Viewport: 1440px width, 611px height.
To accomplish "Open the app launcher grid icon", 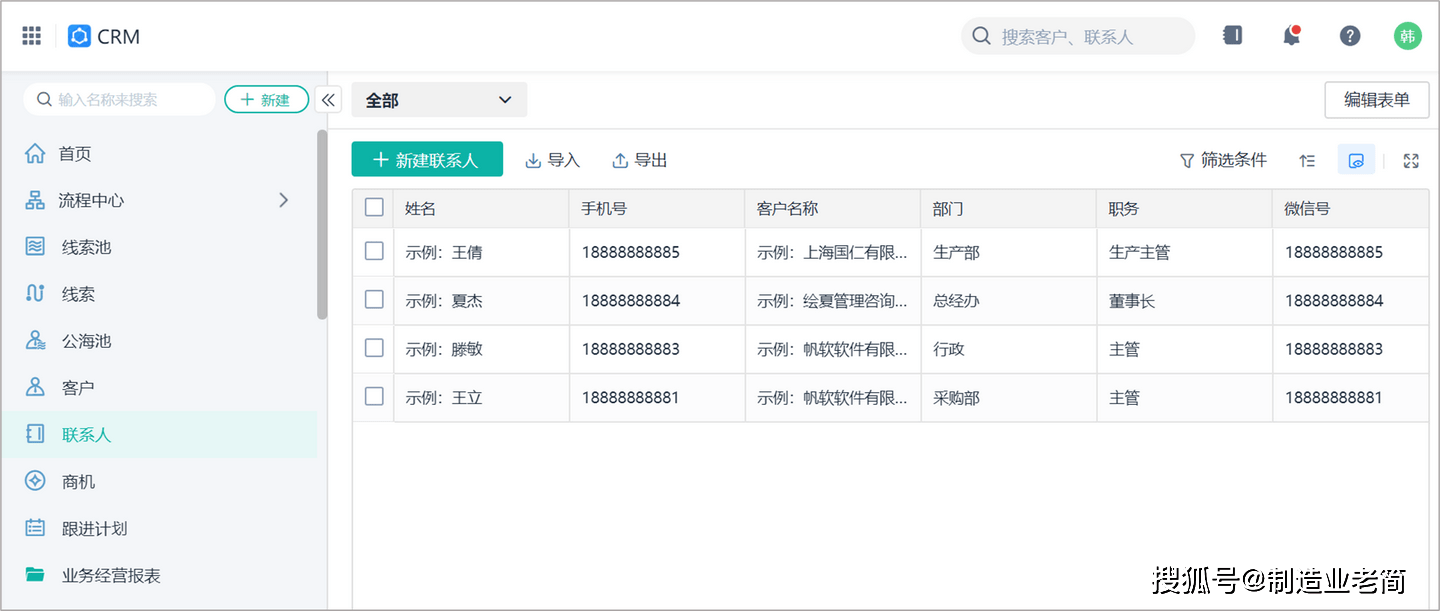I will click(x=30, y=35).
